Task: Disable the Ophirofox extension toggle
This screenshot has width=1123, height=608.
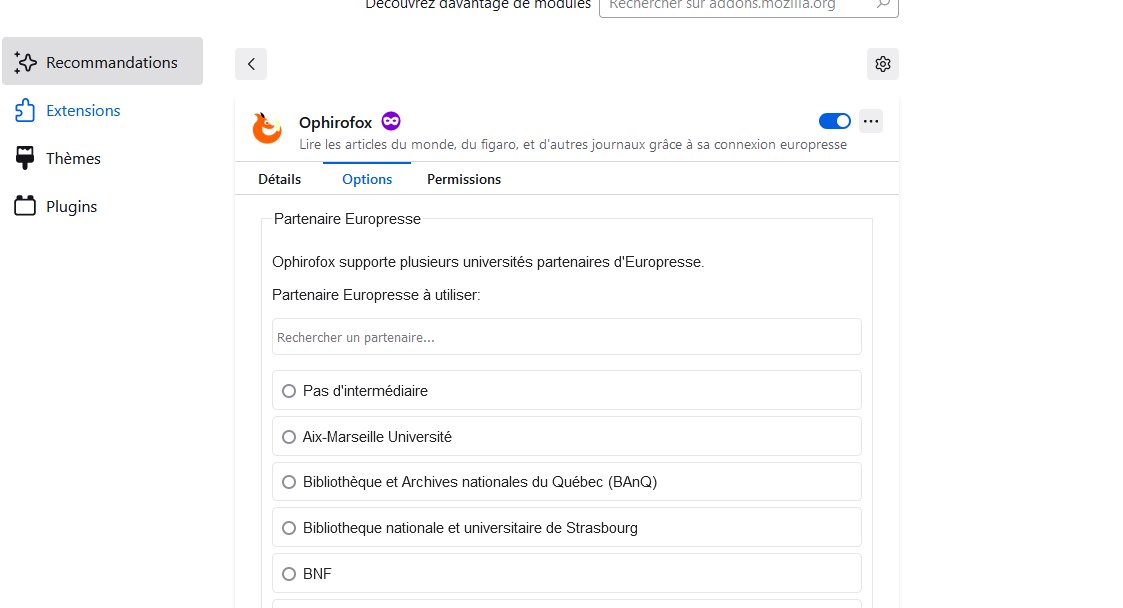Action: 834,121
